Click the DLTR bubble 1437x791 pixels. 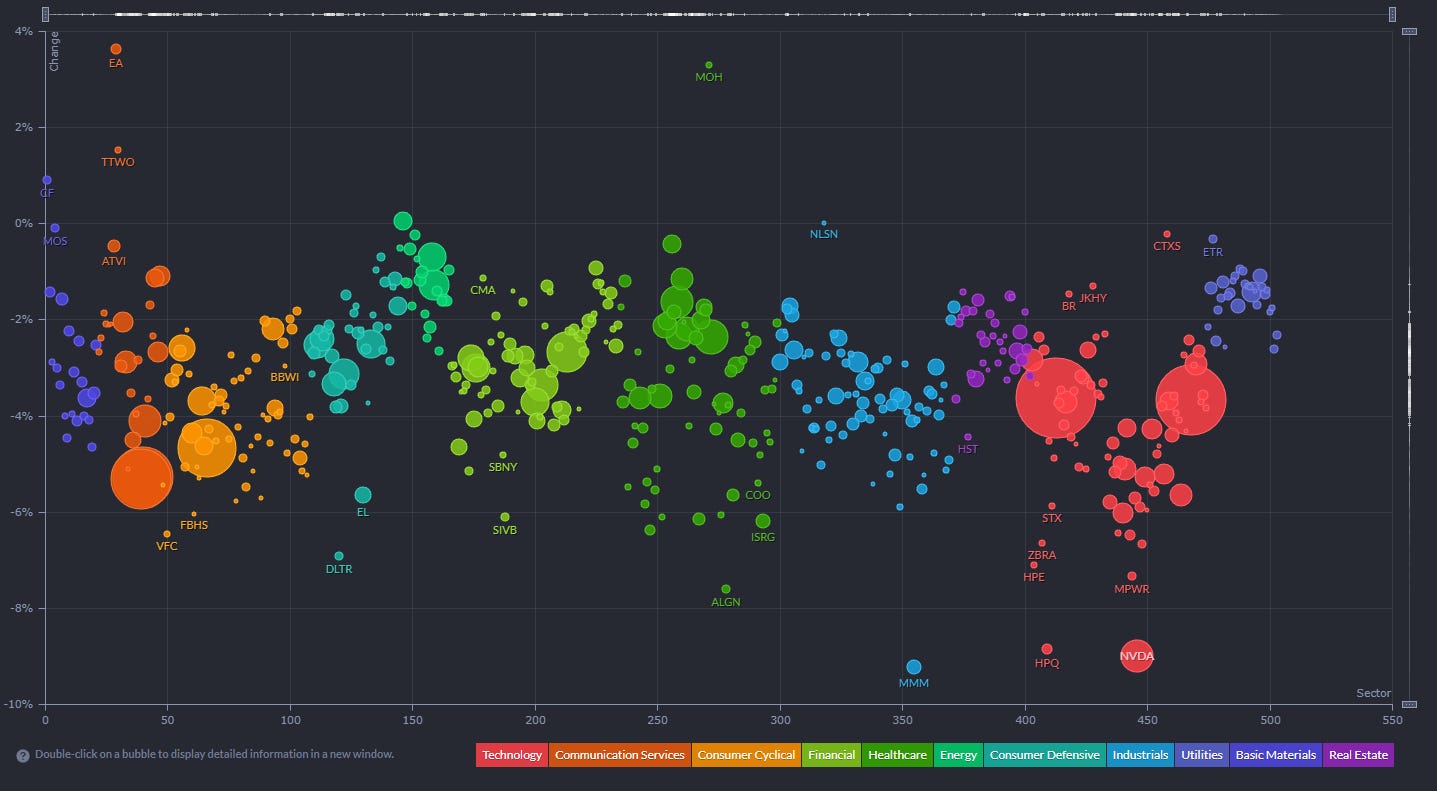pos(339,556)
